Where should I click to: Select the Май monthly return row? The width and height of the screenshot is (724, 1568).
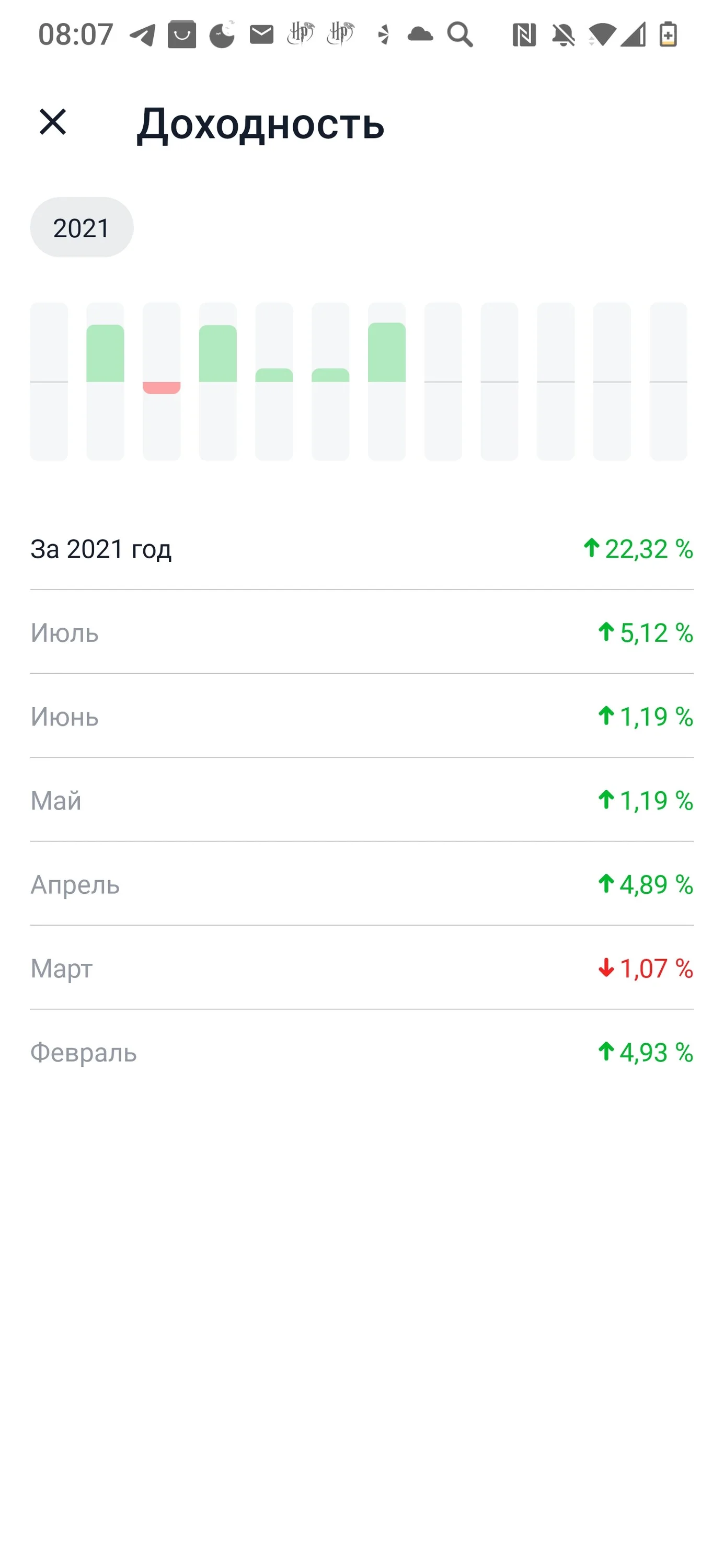click(x=362, y=800)
